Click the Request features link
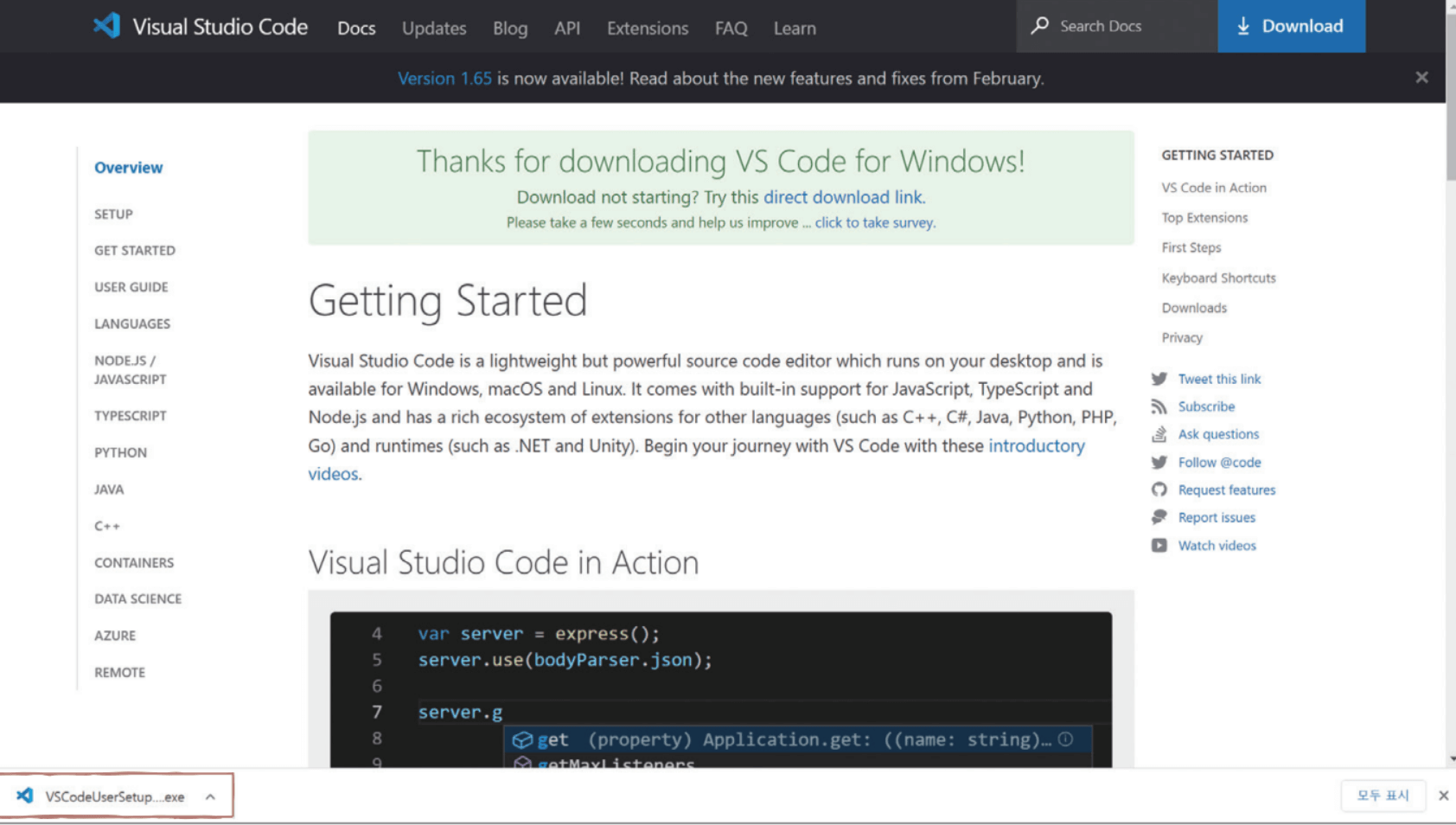Screen dimensions: 1456x825 (x=1226, y=490)
